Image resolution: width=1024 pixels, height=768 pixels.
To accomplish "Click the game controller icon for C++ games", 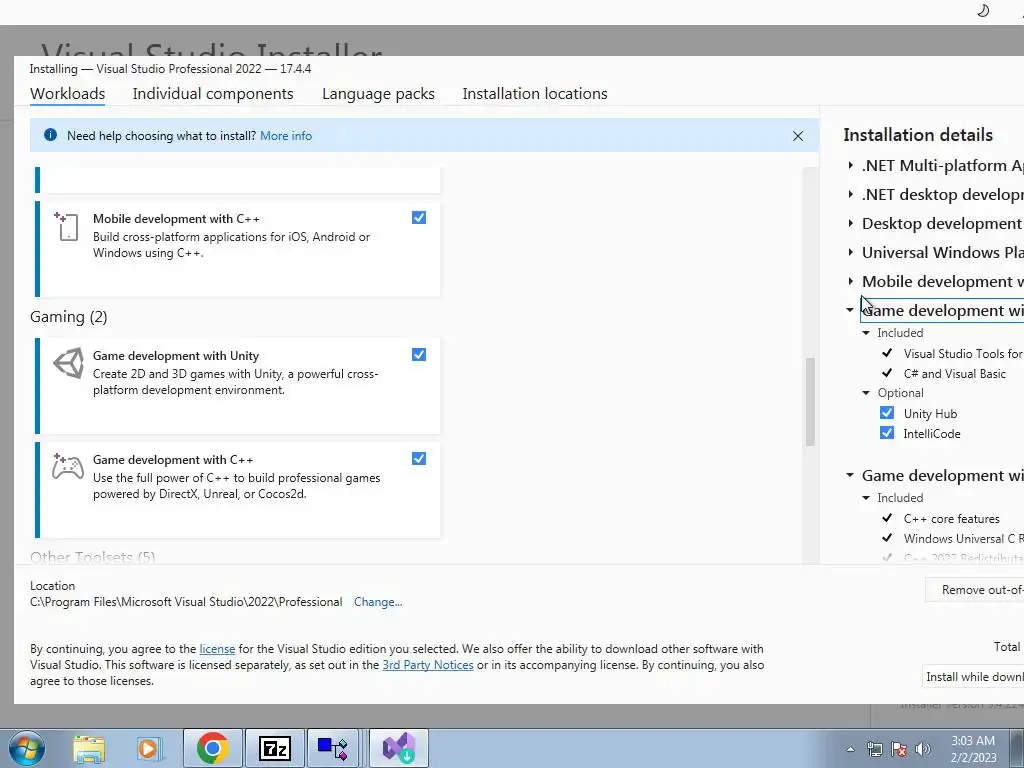I will 68,466.
